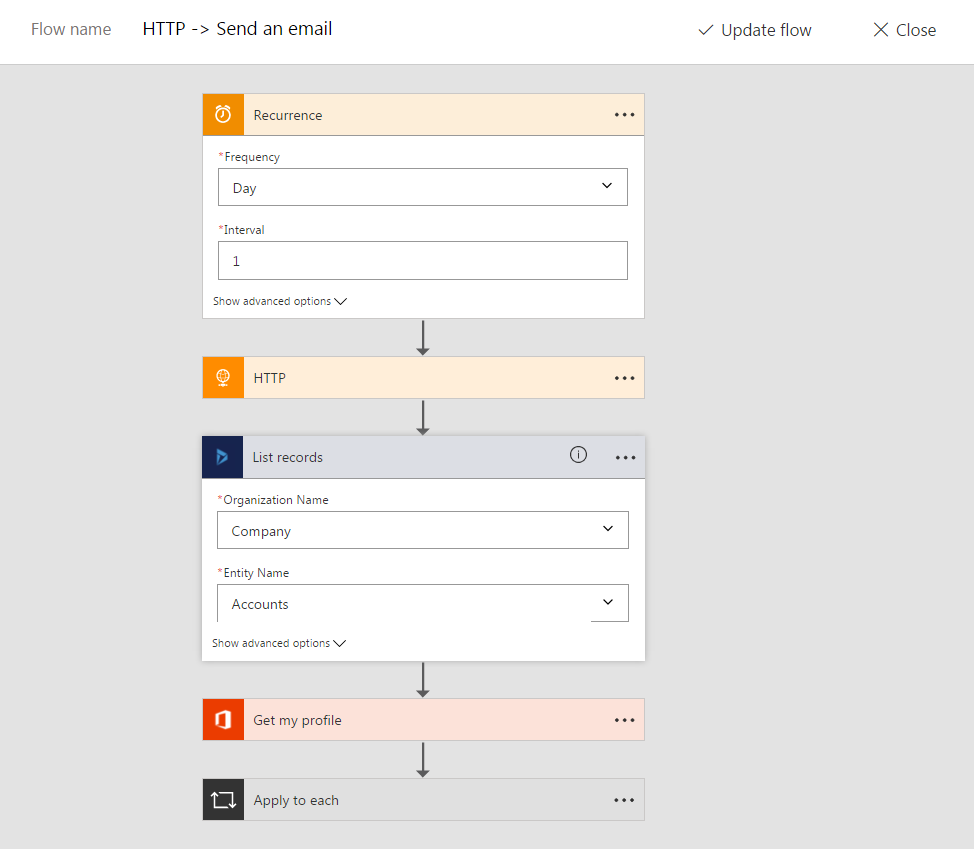The image size is (974, 849).
Task: Click the HTTP globe icon
Action: (223, 378)
